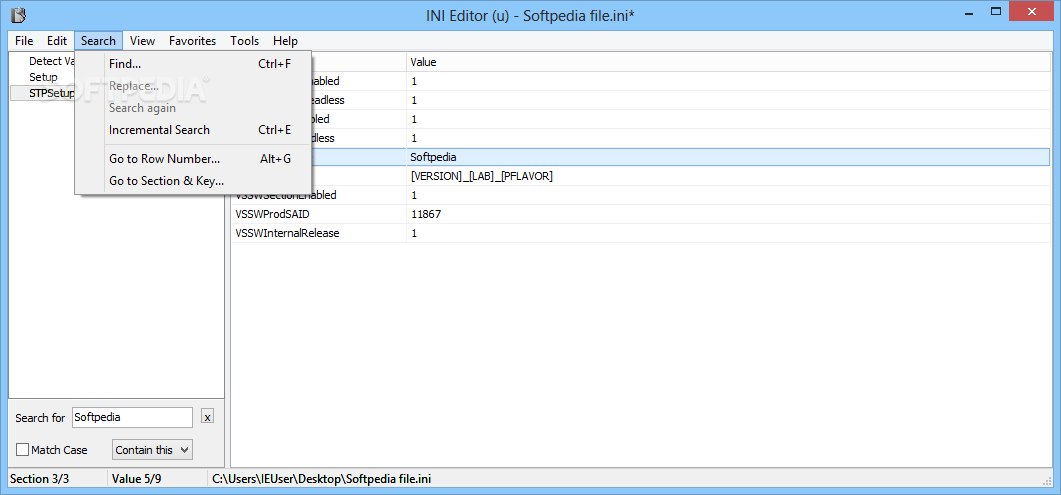Open the Favorites menu
1061x495 pixels.
click(x=192, y=41)
